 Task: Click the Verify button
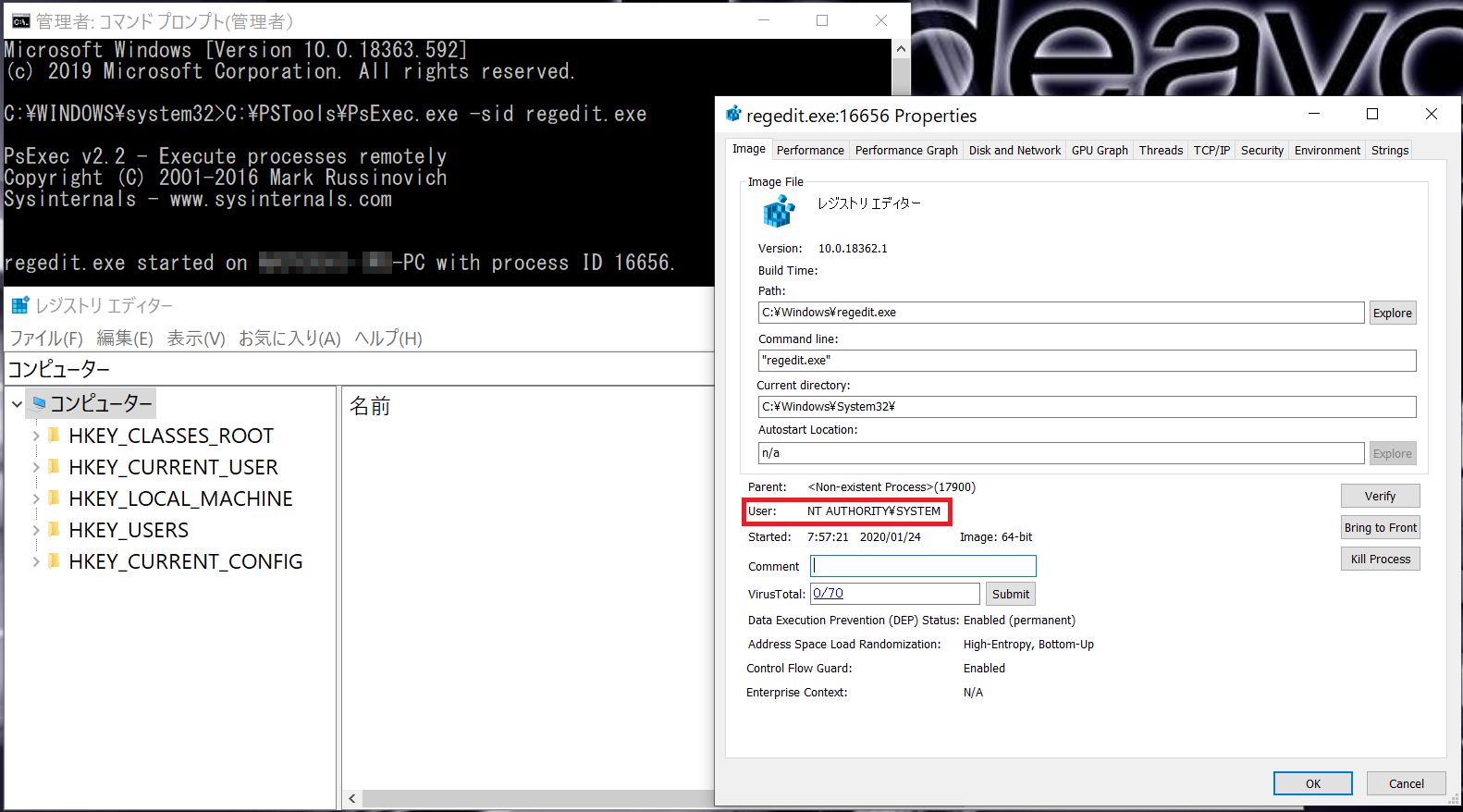(x=1380, y=496)
